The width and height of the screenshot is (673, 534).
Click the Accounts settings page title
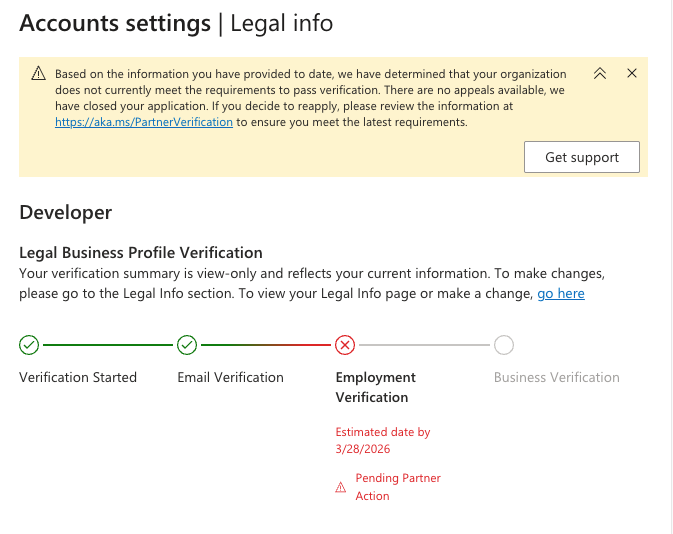tap(115, 22)
